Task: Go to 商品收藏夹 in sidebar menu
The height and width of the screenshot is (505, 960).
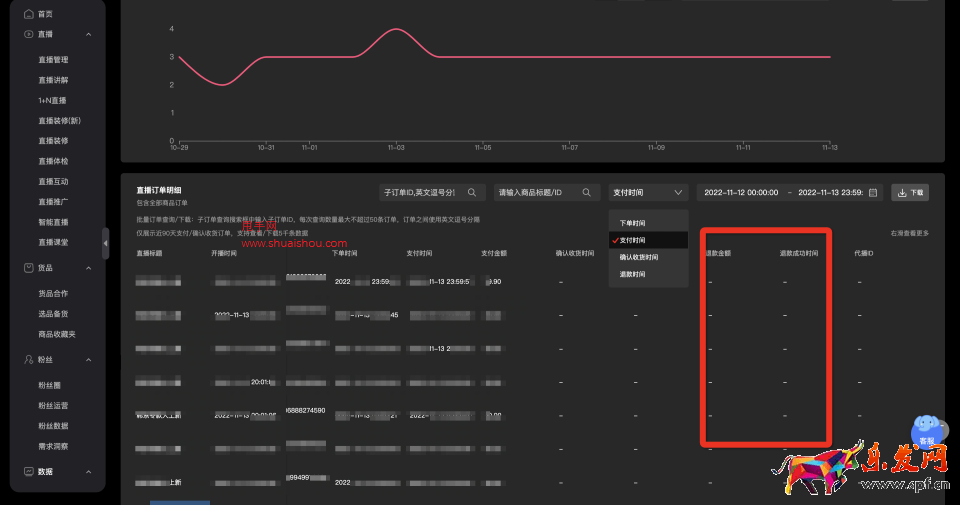Action: click(57, 334)
